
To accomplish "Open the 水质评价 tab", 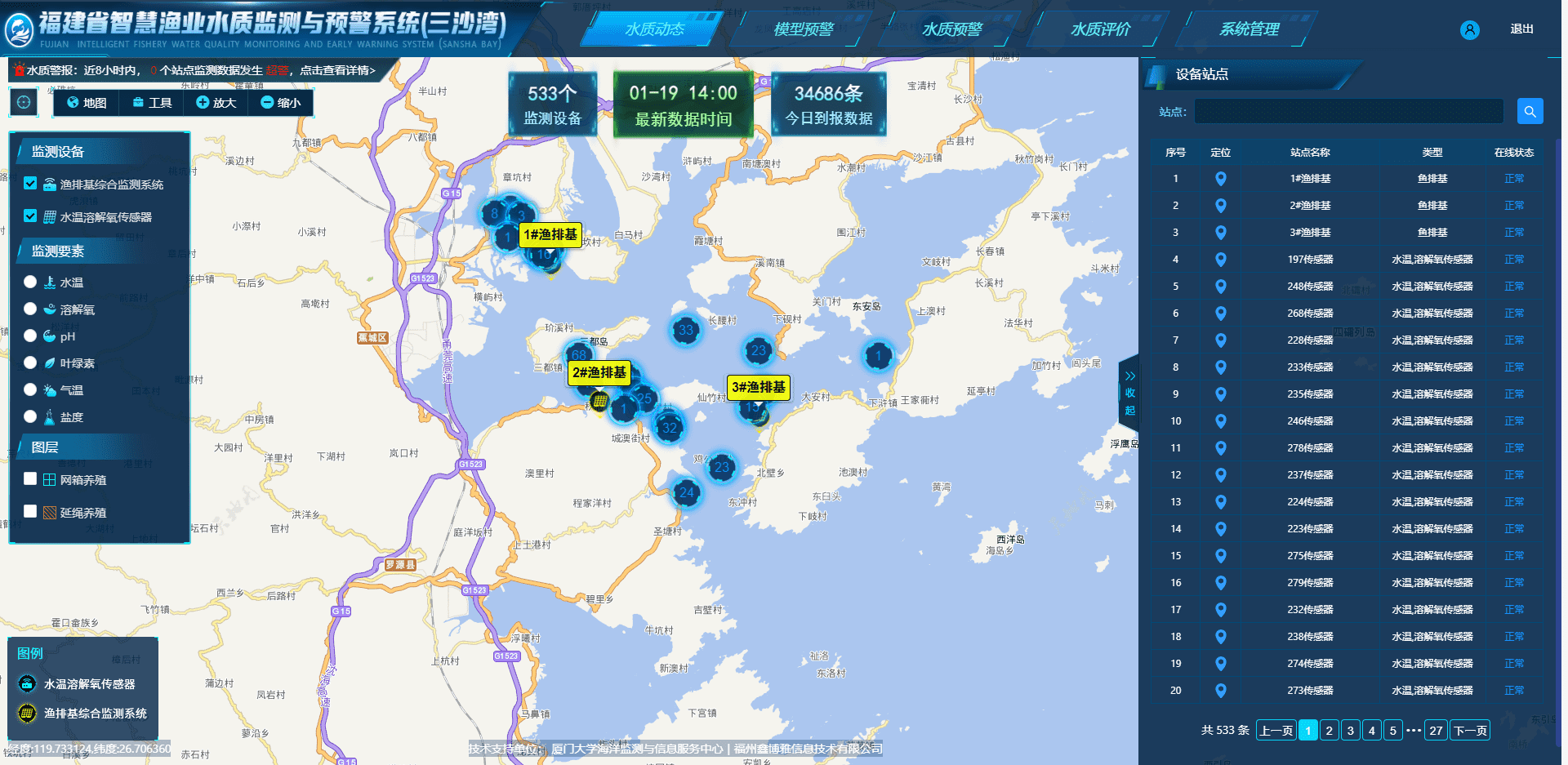I will [x=1100, y=29].
